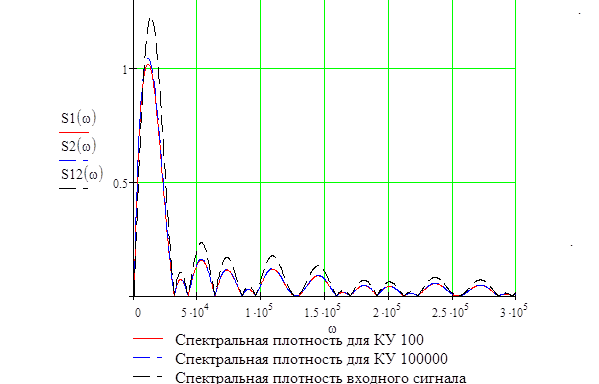Select the S2(ω) trace expression label

(x=79, y=146)
